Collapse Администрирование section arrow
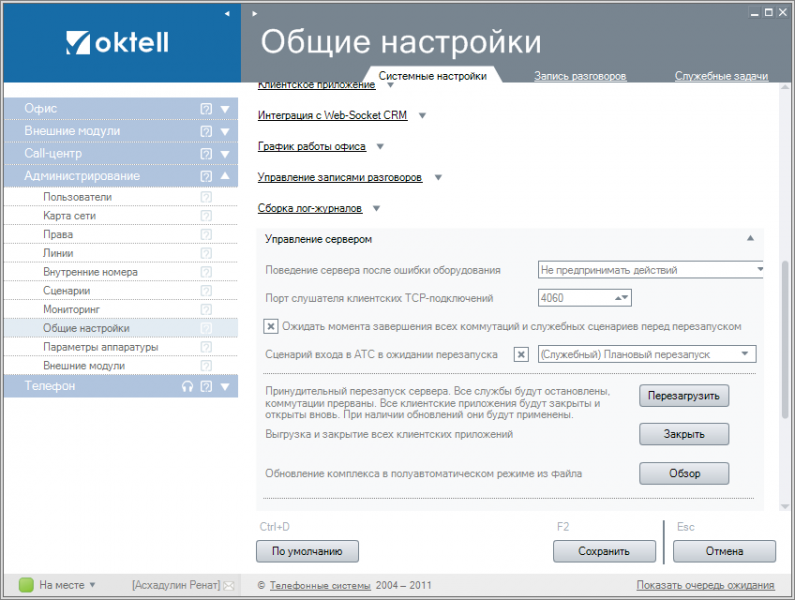Image resolution: width=795 pixels, height=600 pixels. point(225,175)
